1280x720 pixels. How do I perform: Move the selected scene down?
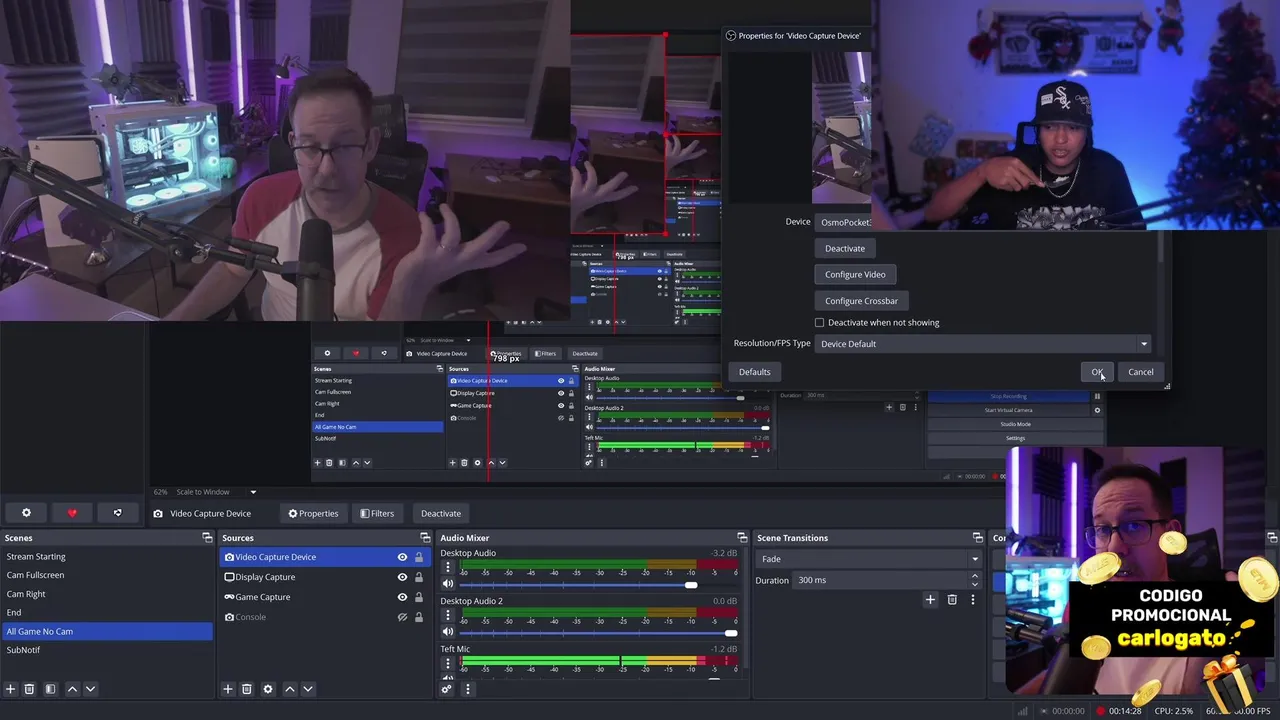point(90,689)
